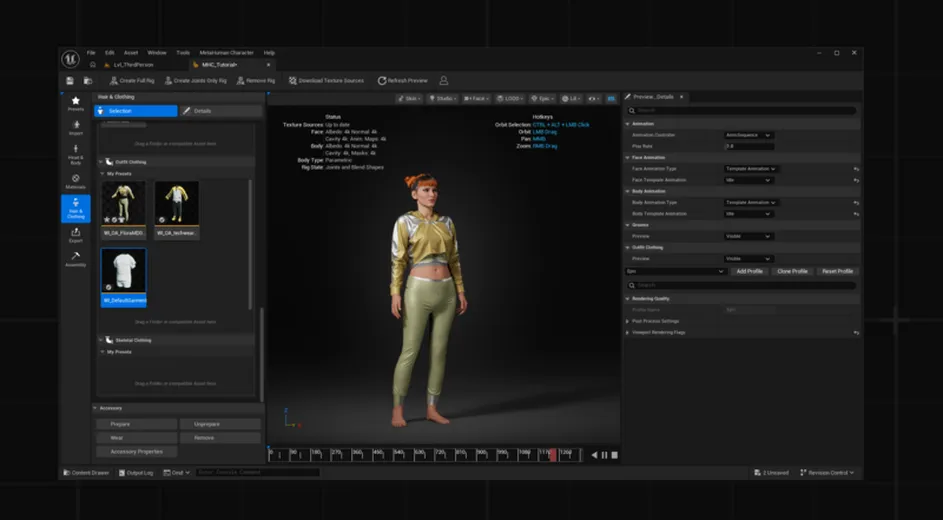Click the Accessory Properties button
This screenshot has width=943, height=520.
[137, 451]
